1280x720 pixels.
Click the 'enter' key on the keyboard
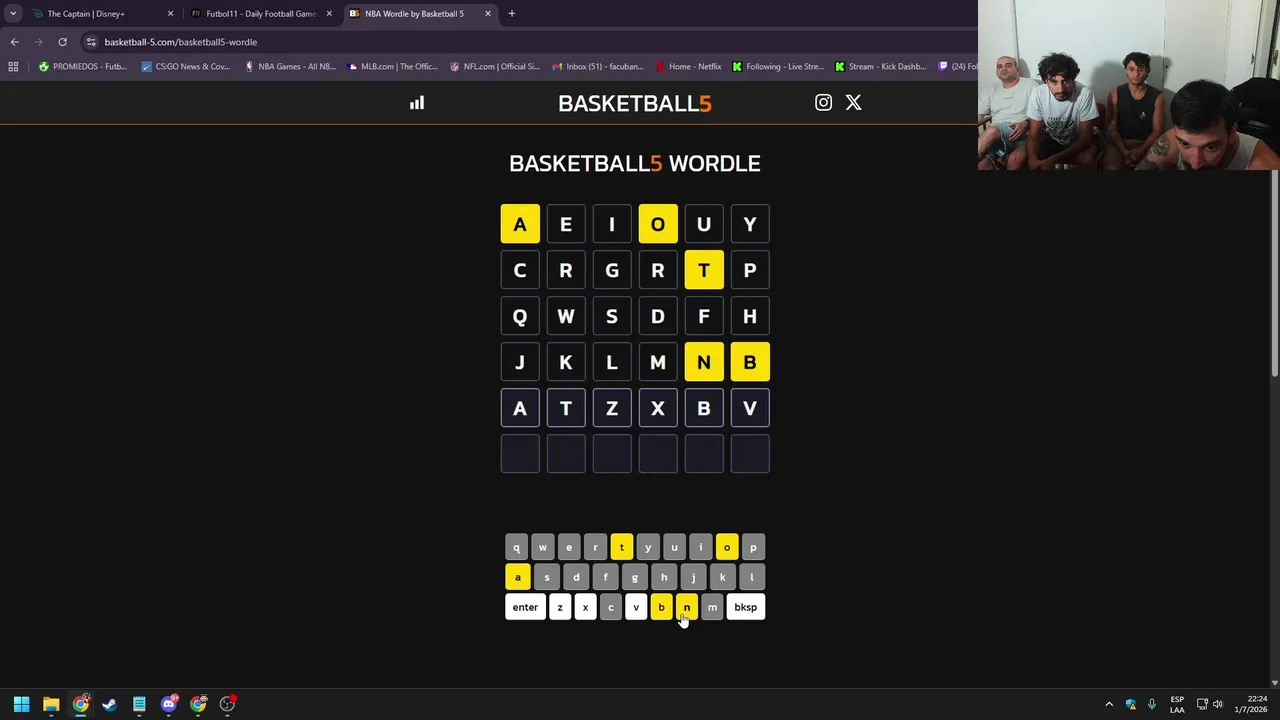(x=525, y=607)
